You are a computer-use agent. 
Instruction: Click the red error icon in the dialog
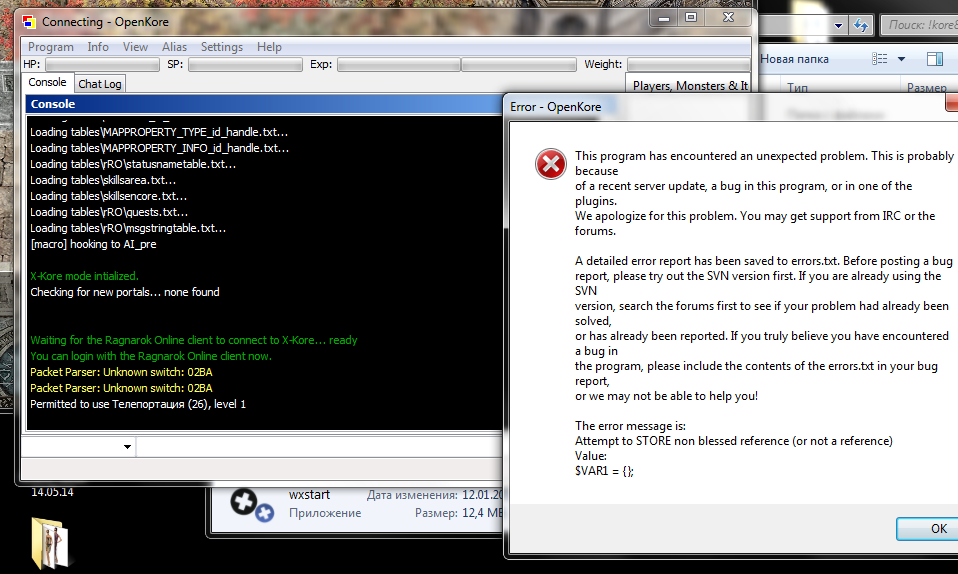(550, 164)
